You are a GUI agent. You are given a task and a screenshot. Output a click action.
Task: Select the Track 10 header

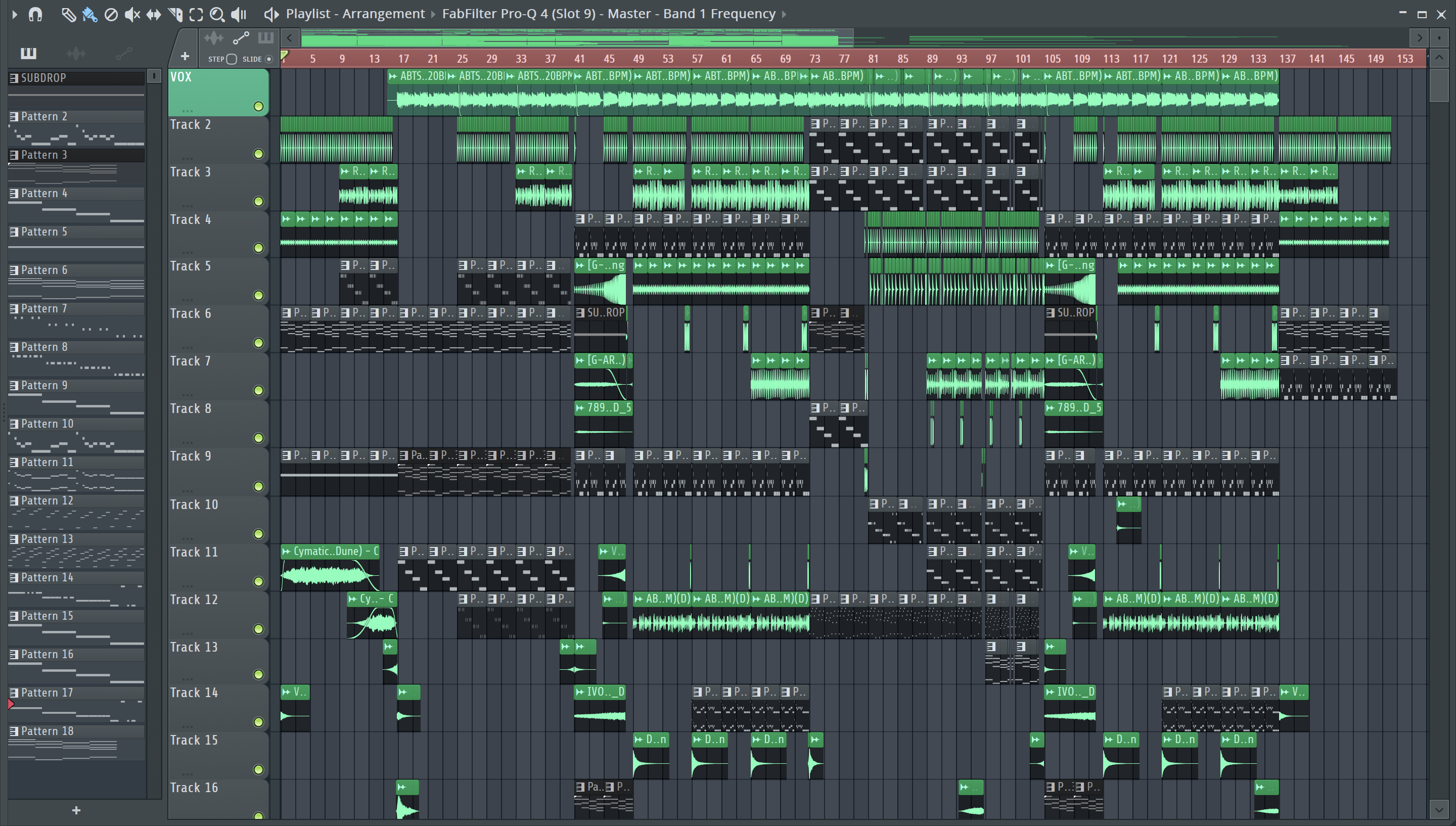tap(218, 520)
